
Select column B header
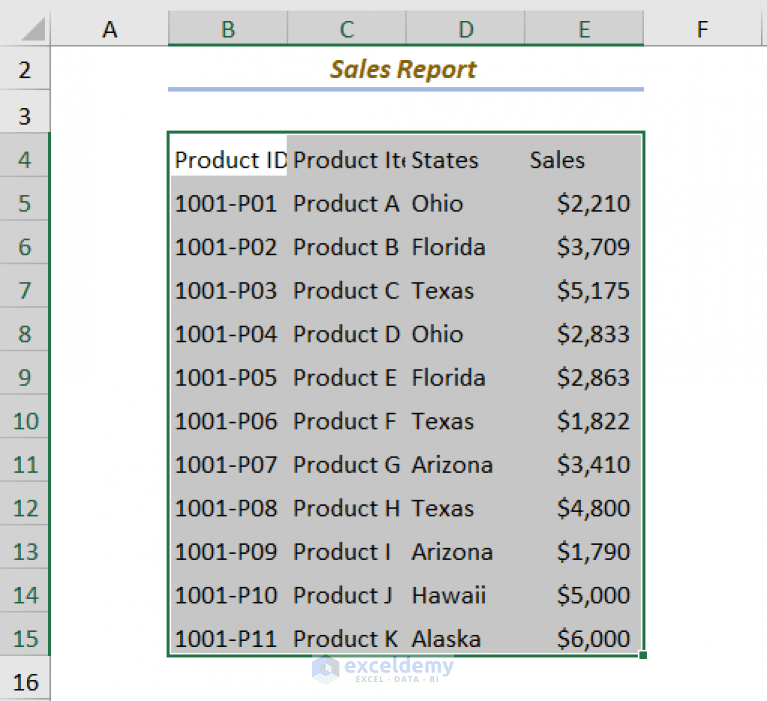pyautogui.click(x=228, y=29)
